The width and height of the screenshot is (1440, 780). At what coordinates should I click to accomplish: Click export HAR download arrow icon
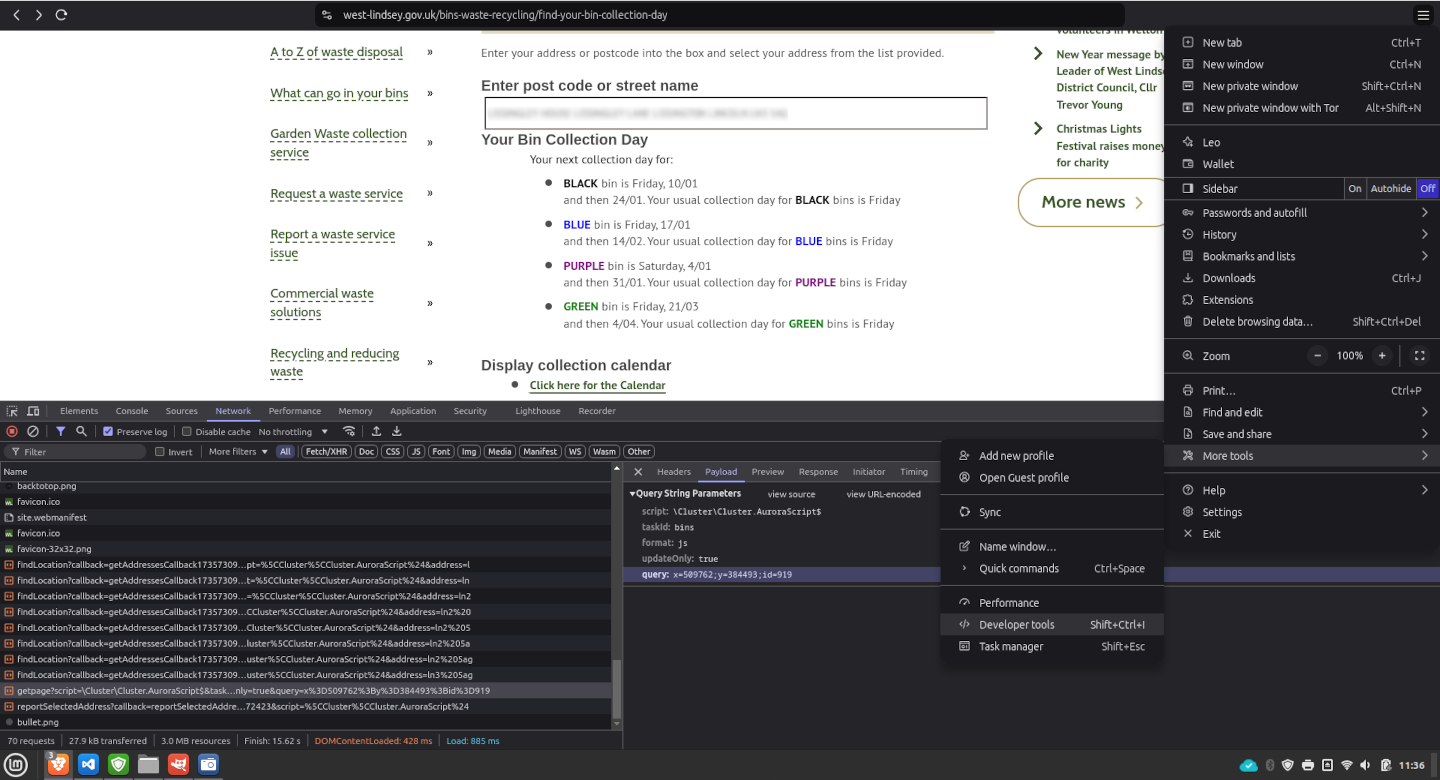(x=397, y=431)
